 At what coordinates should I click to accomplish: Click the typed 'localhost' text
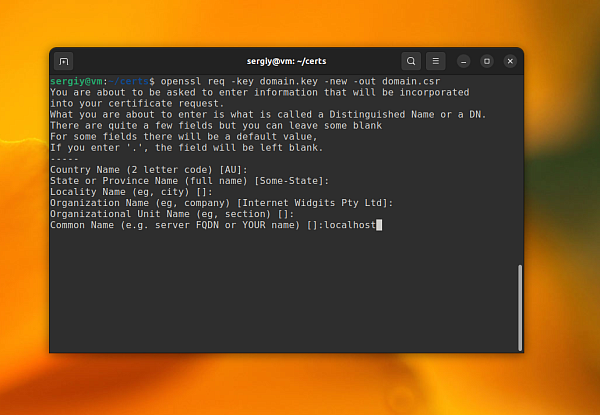click(x=350, y=225)
